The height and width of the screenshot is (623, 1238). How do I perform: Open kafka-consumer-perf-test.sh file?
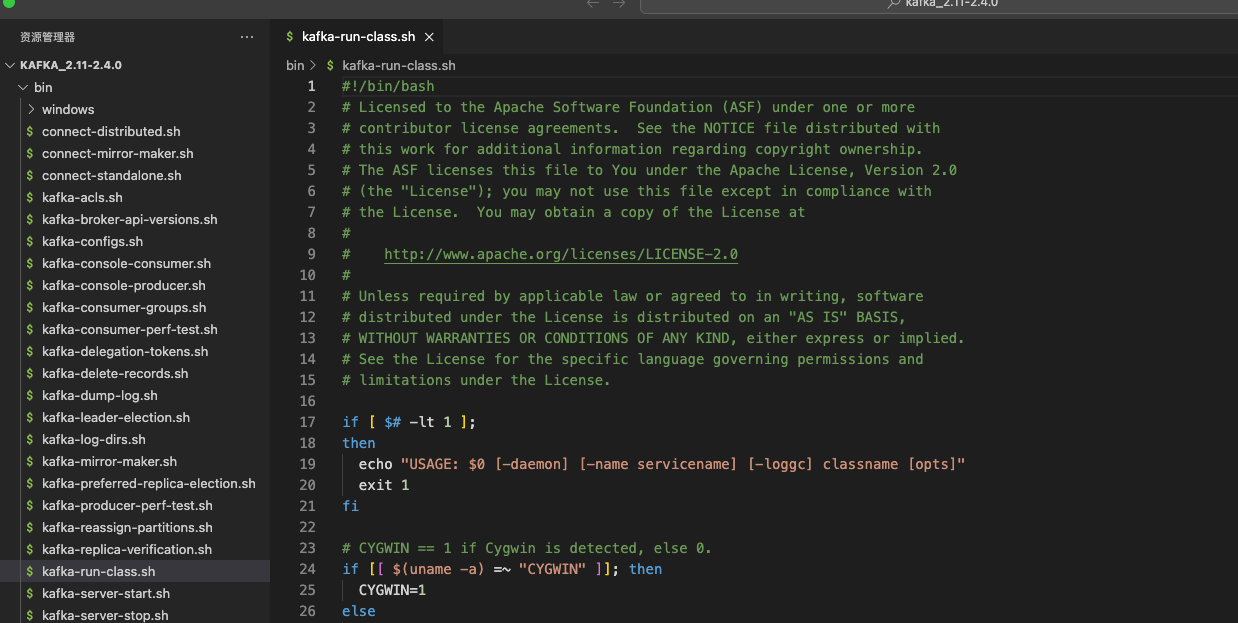pyautogui.click(x=130, y=330)
